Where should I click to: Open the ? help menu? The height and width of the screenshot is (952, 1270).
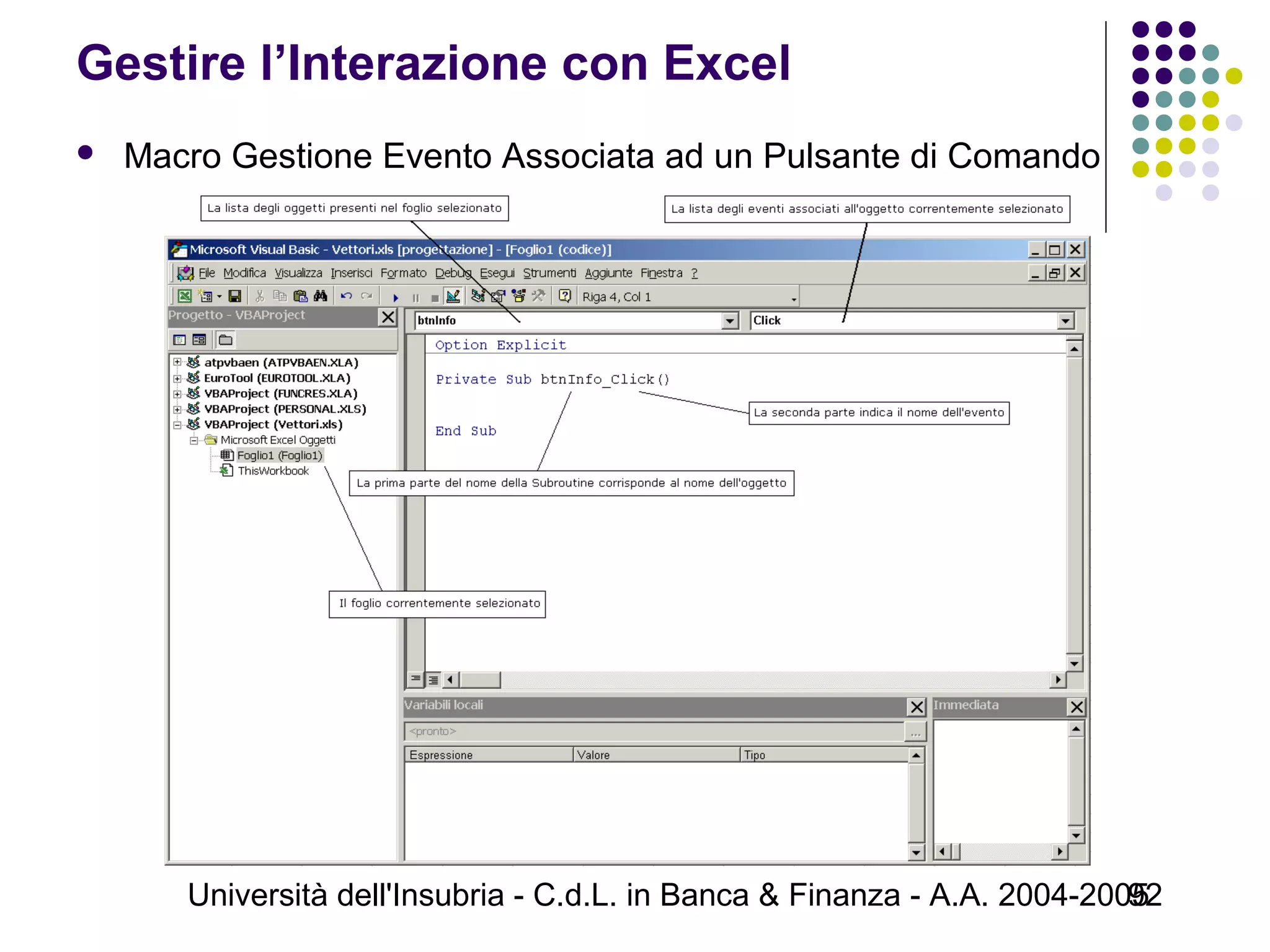pyautogui.click(x=695, y=273)
